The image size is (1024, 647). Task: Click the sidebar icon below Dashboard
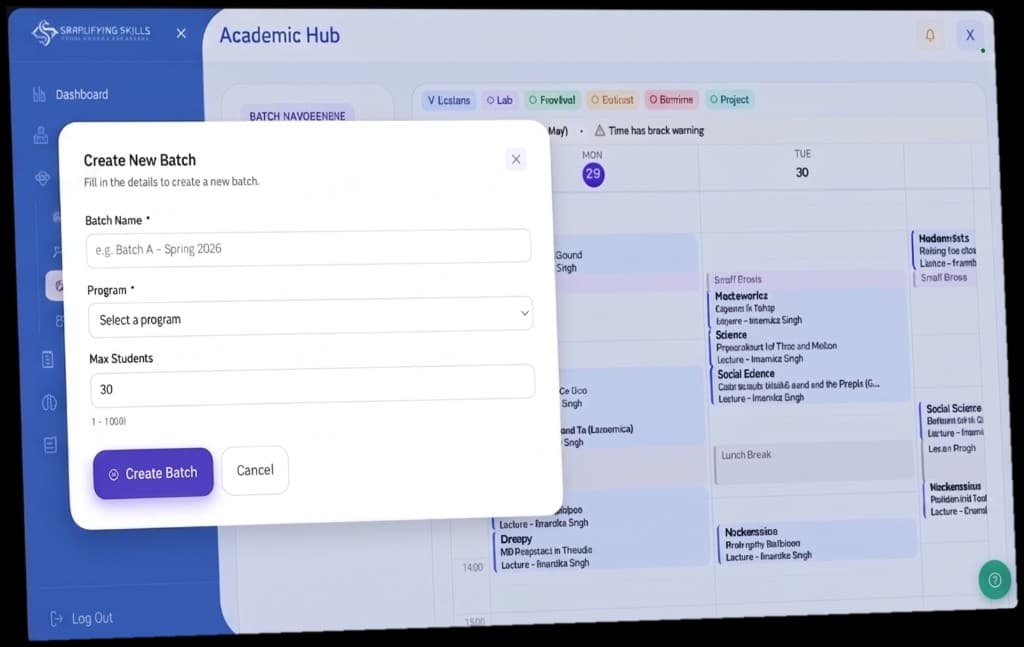coord(41,135)
